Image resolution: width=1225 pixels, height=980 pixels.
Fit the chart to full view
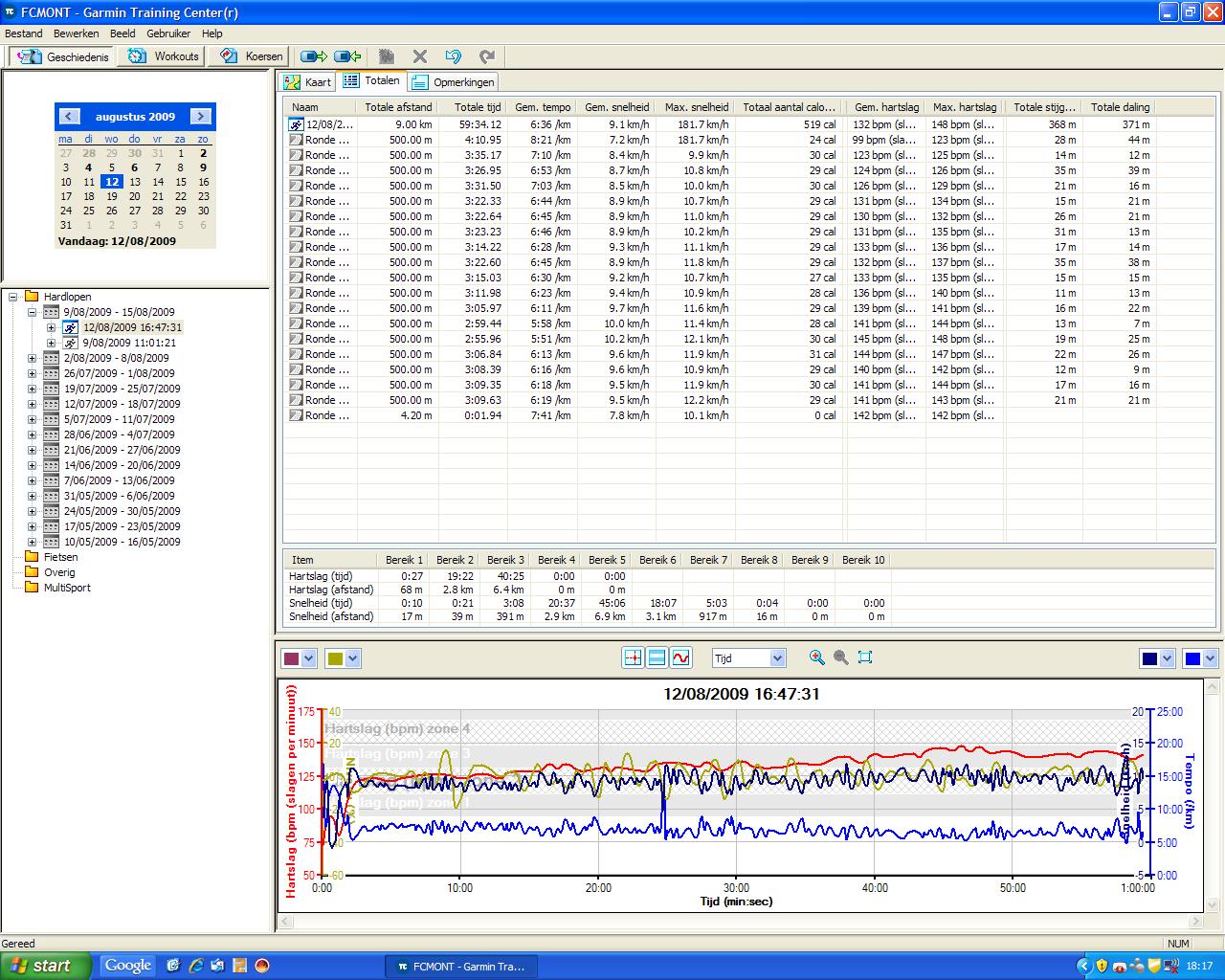point(865,657)
